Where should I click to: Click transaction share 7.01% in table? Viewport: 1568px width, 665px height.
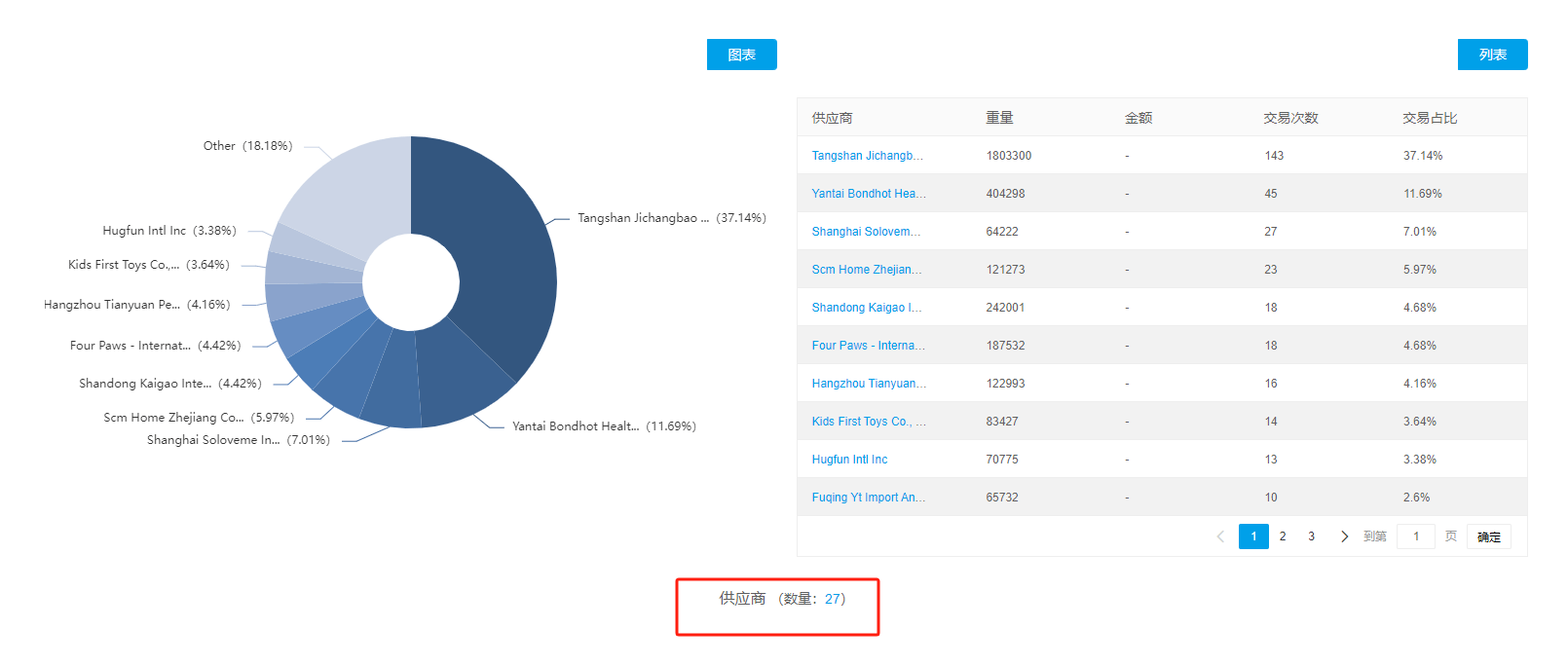coord(1420,232)
